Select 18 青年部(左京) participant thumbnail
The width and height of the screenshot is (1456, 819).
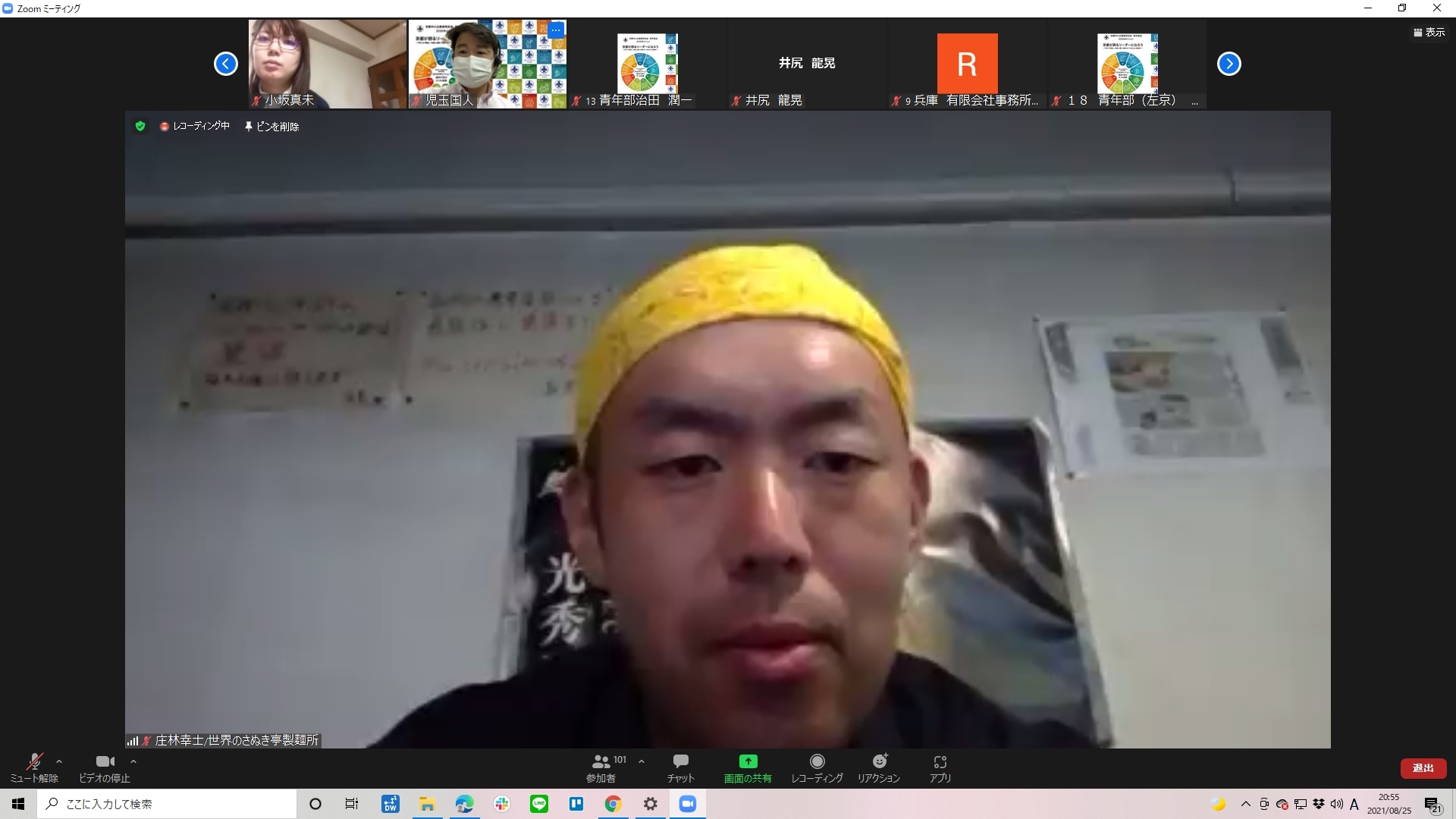(x=1128, y=64)
